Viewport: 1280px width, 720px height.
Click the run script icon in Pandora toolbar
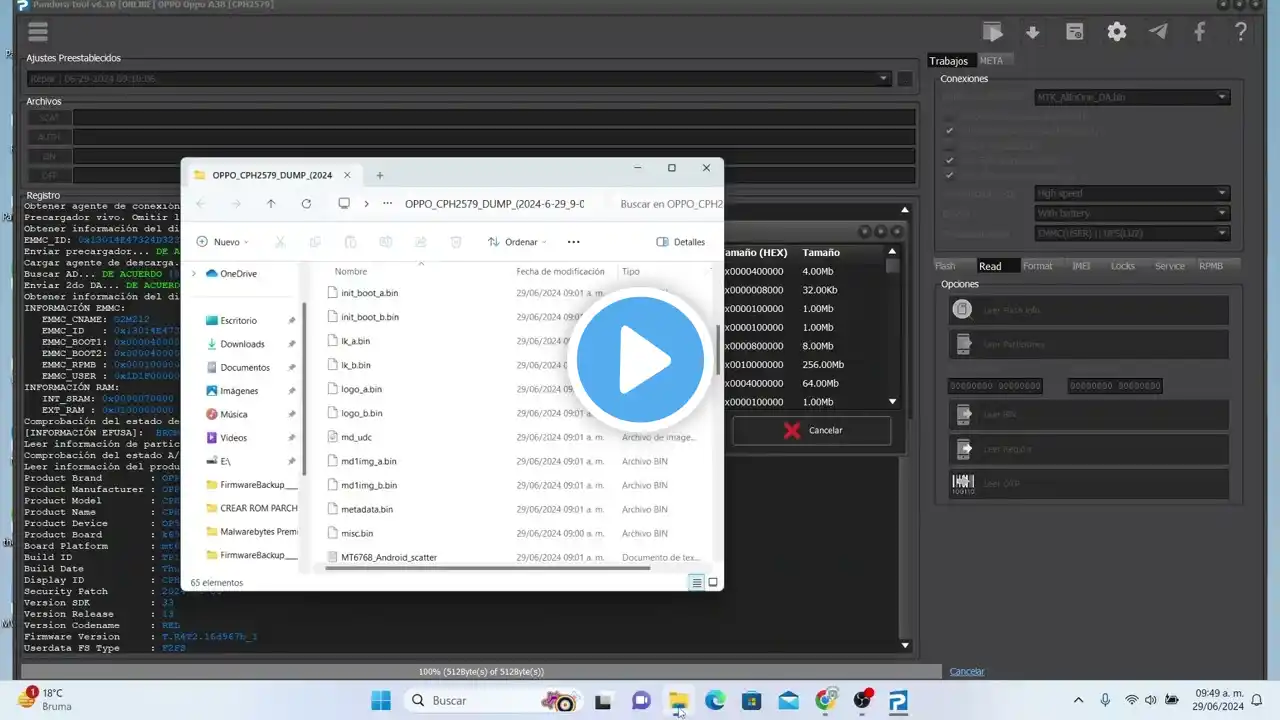click(992, 32)
